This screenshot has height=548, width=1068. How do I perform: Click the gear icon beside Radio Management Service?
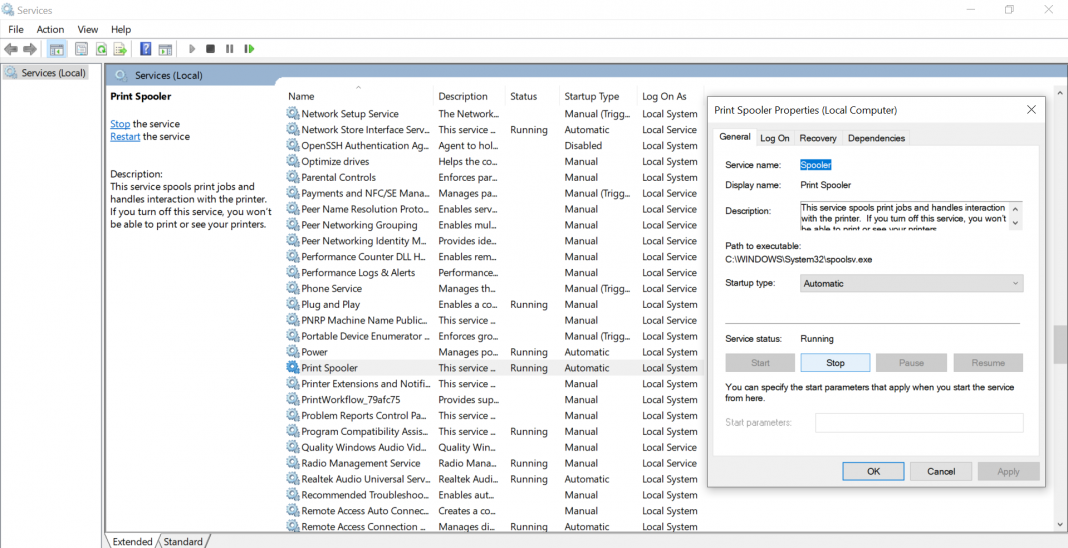pyautogui.click(x=293, y=463)
